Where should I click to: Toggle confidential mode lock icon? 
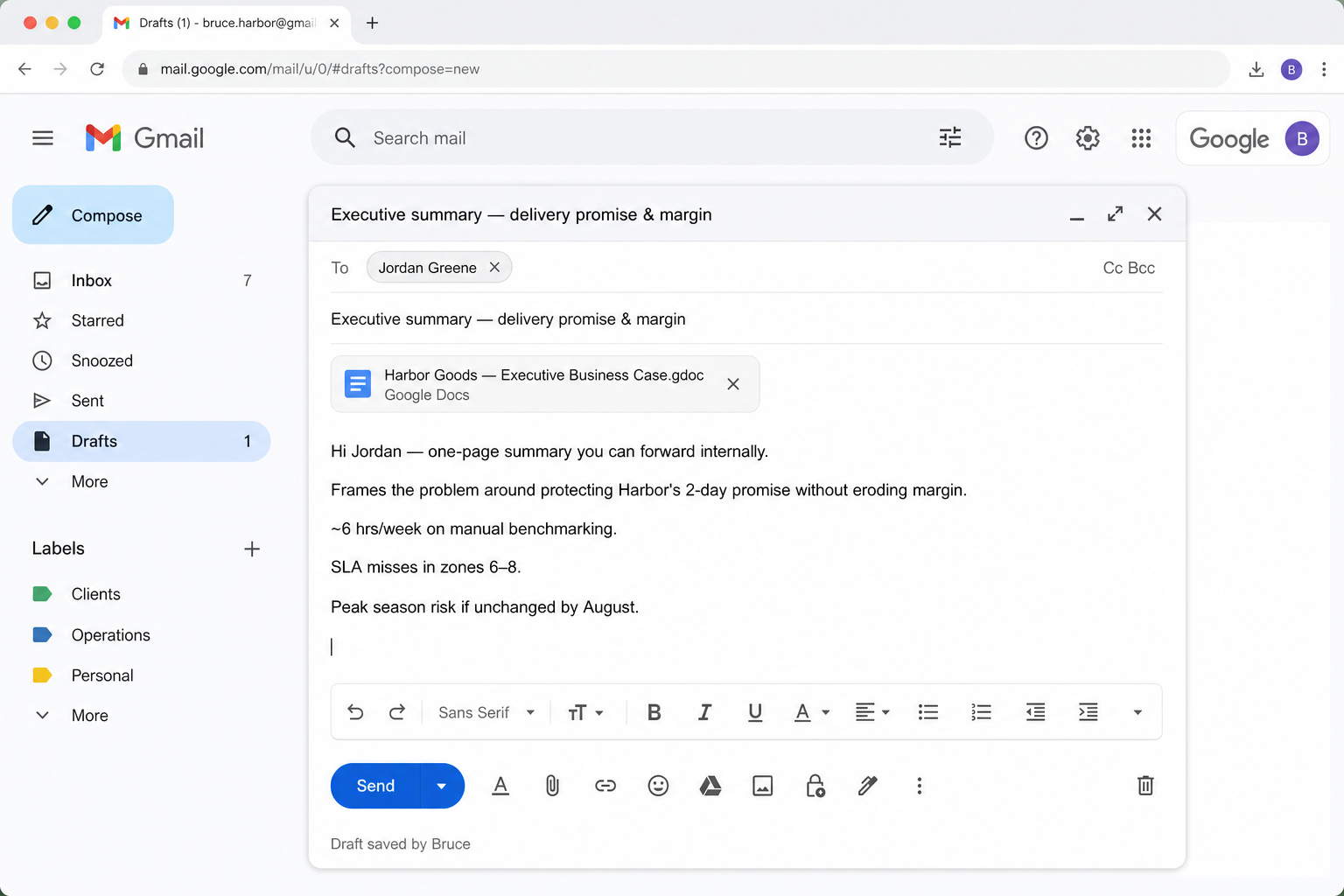[x=815, y=786]
